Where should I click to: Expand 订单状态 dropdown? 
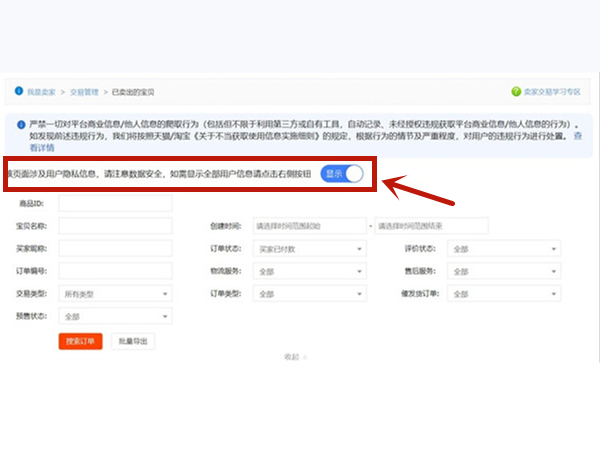[310, 249]
